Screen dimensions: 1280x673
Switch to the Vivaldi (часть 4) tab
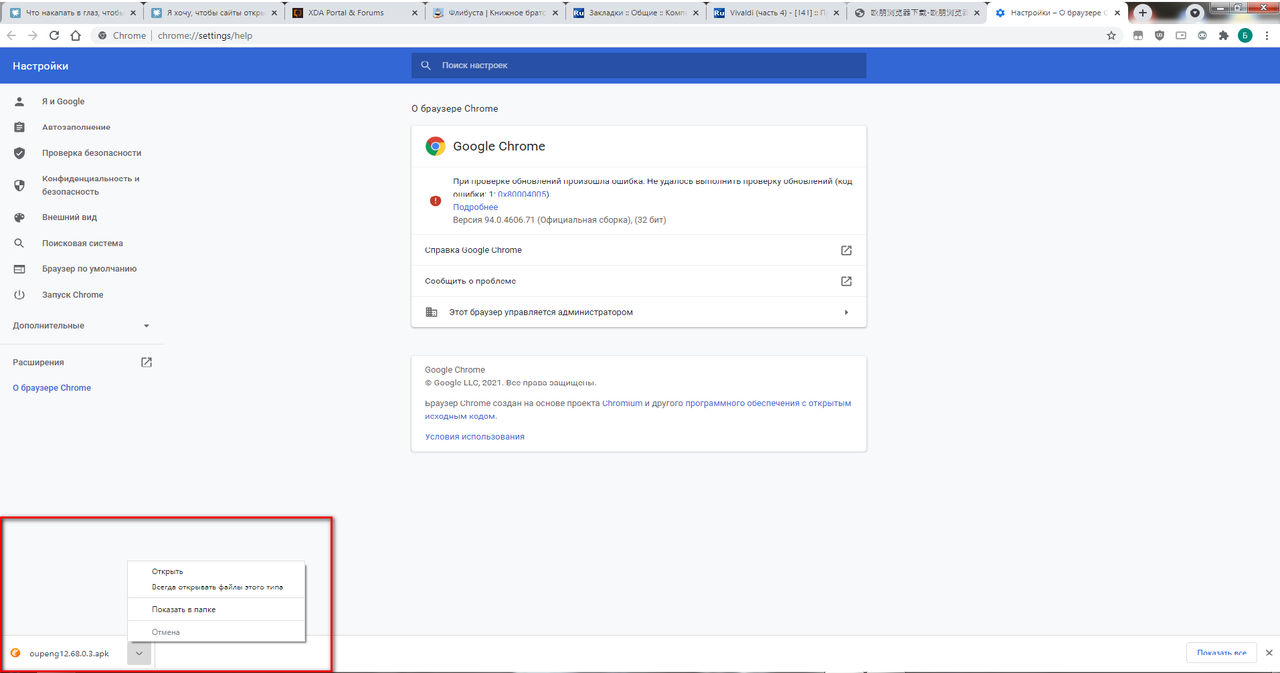point(775,13)
